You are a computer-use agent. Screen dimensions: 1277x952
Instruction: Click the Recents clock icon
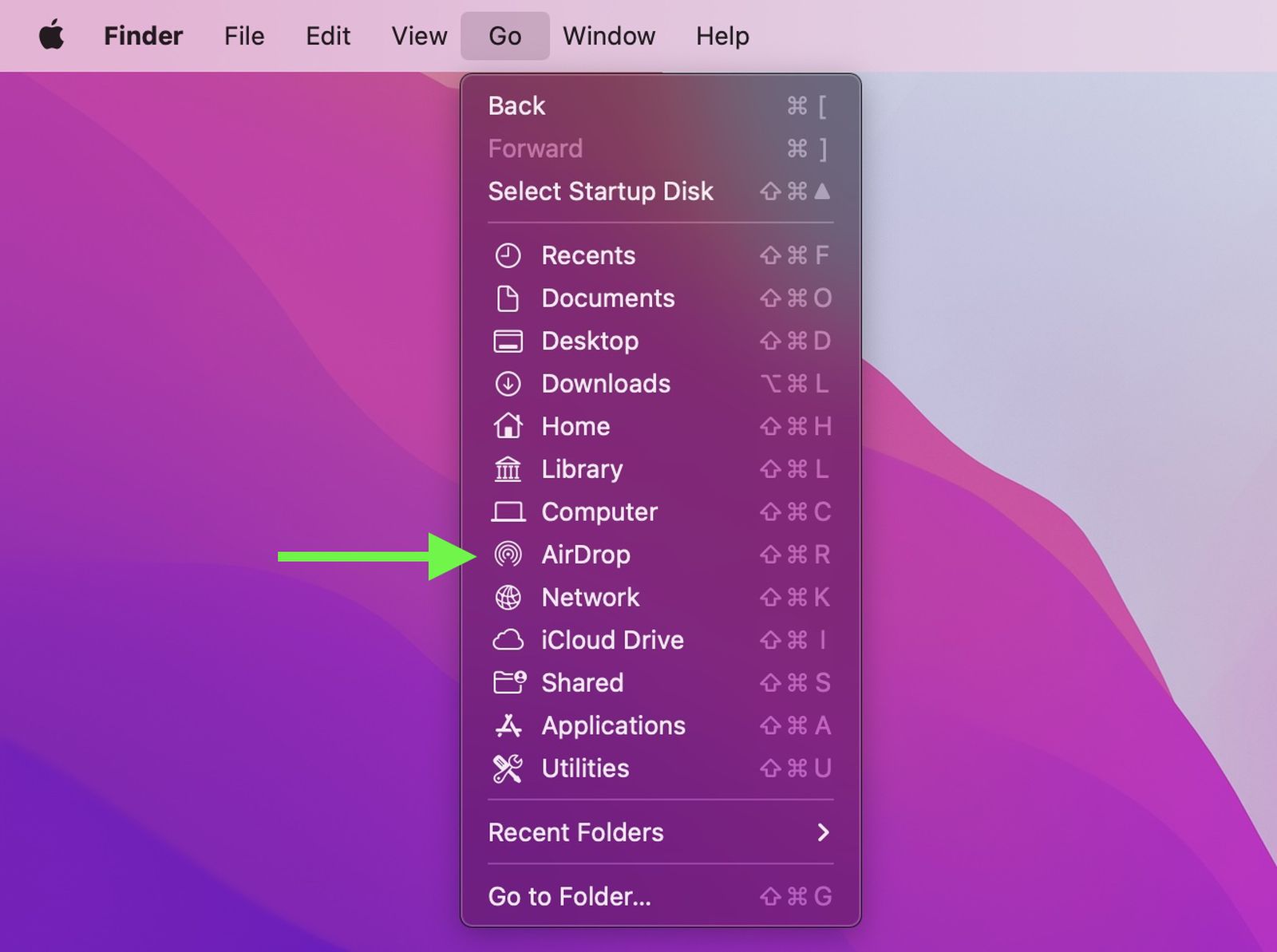point(508,255)
